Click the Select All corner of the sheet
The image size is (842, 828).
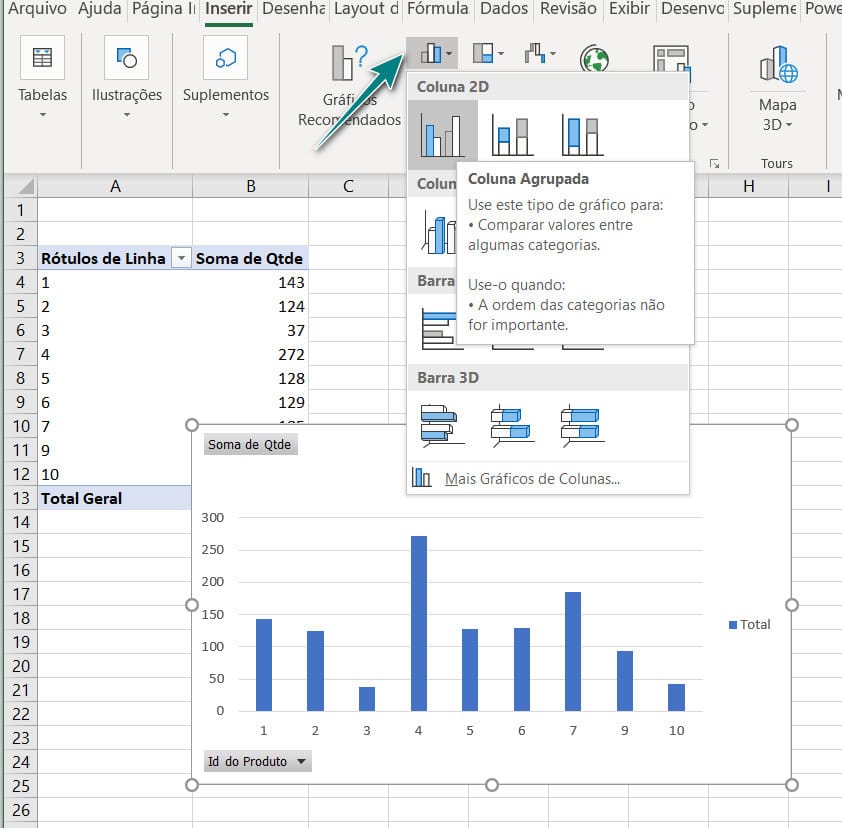click(x=21, y=186)
